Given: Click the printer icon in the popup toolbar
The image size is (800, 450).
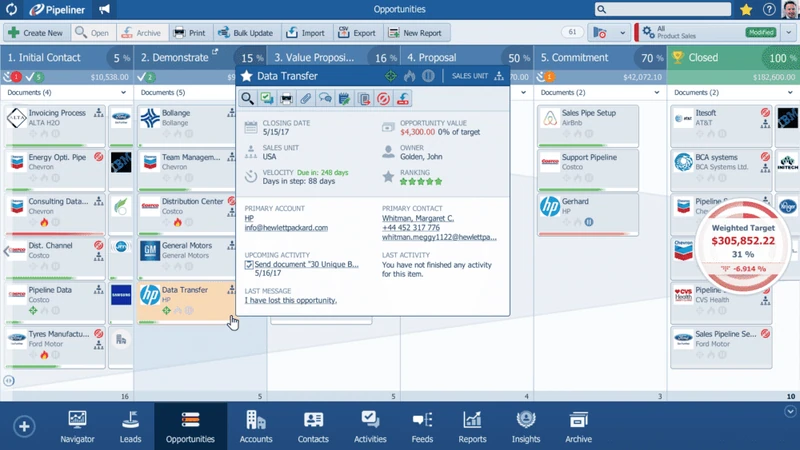Looking at the screenshot, I should click(286, 98).
